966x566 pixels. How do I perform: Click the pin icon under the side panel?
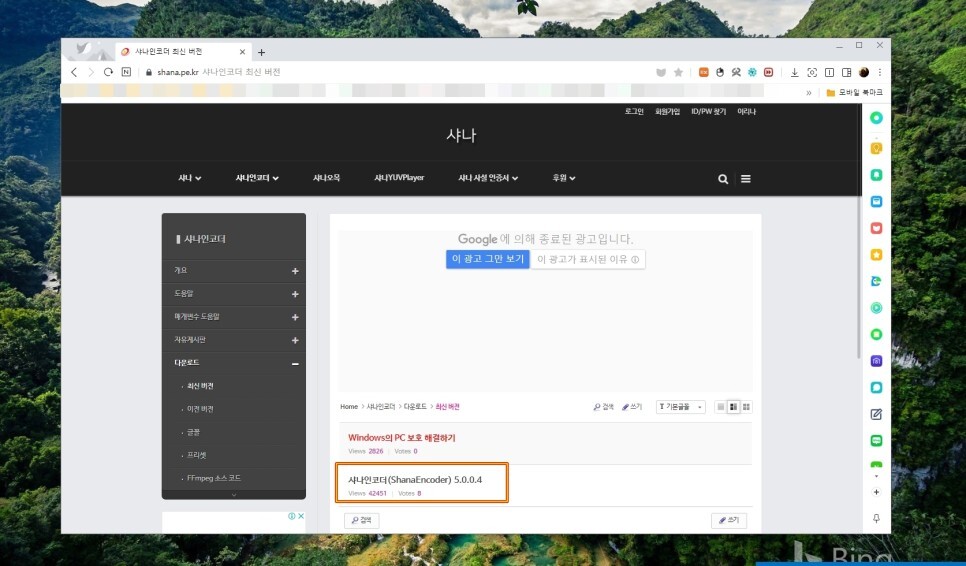(876, 519)
